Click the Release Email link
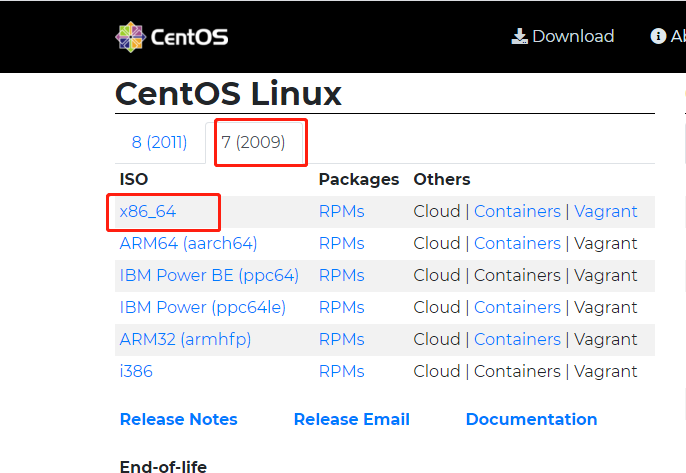The height and width of the screenshot is (473, 686). click(x=352, y=419)
